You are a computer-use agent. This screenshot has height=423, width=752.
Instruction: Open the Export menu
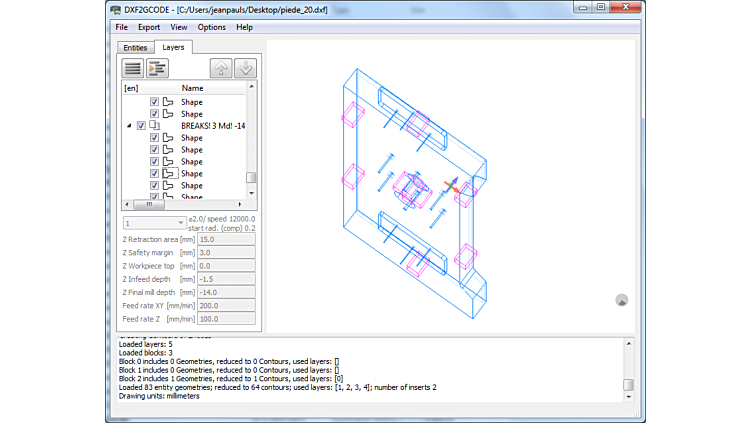coord(149,27)
